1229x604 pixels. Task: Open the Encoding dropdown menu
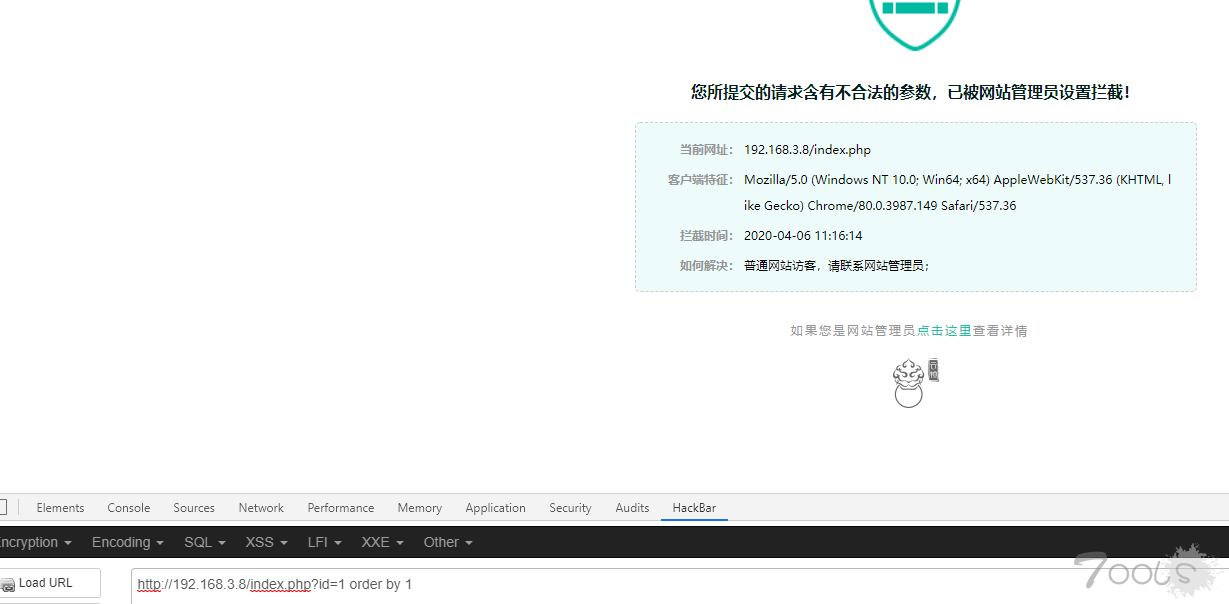[x=127, y=542]
